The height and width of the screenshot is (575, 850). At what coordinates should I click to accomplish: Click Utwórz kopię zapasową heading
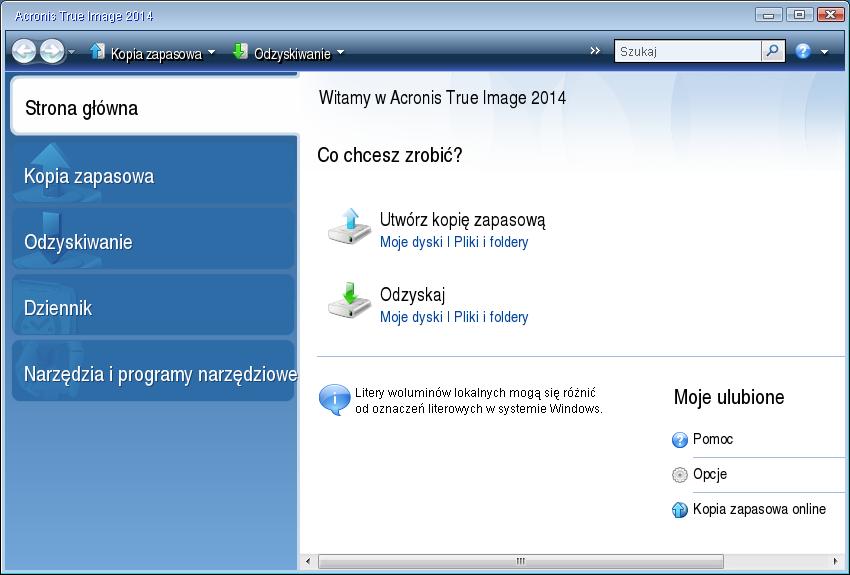(x=462, y=219)
